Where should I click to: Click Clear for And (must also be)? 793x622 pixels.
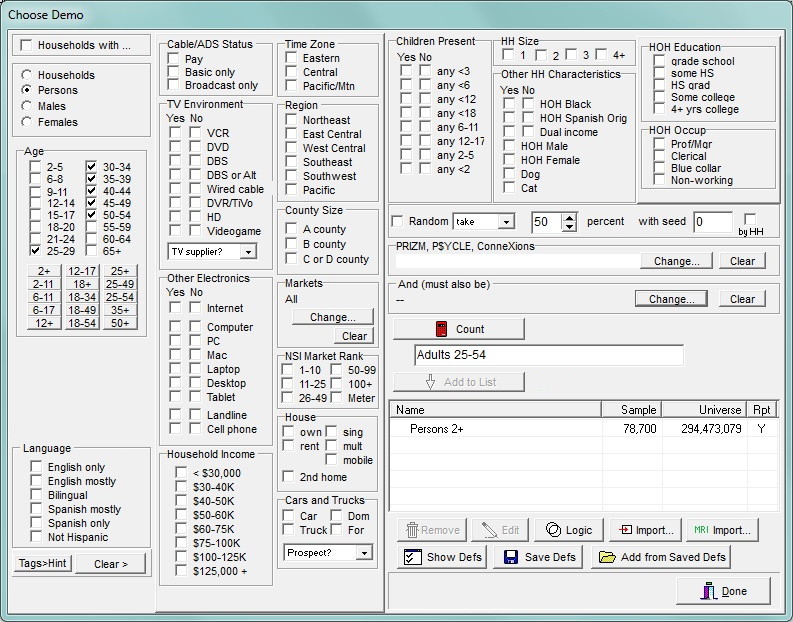(742, 299)
